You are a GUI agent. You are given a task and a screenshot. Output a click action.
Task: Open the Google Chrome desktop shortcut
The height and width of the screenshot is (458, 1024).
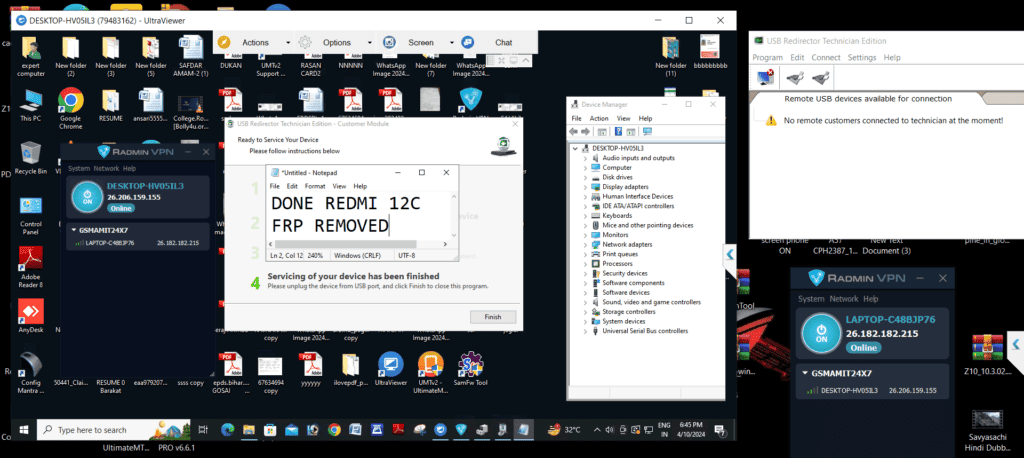(70, 104)
